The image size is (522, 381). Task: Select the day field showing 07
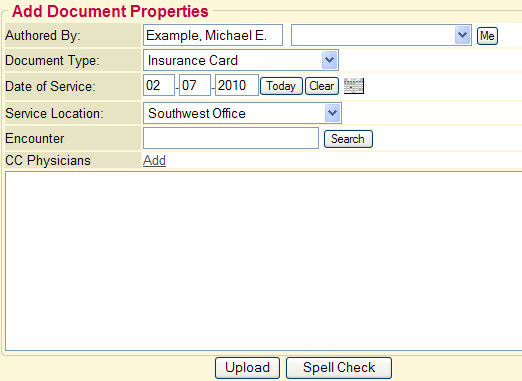point(195,85)
